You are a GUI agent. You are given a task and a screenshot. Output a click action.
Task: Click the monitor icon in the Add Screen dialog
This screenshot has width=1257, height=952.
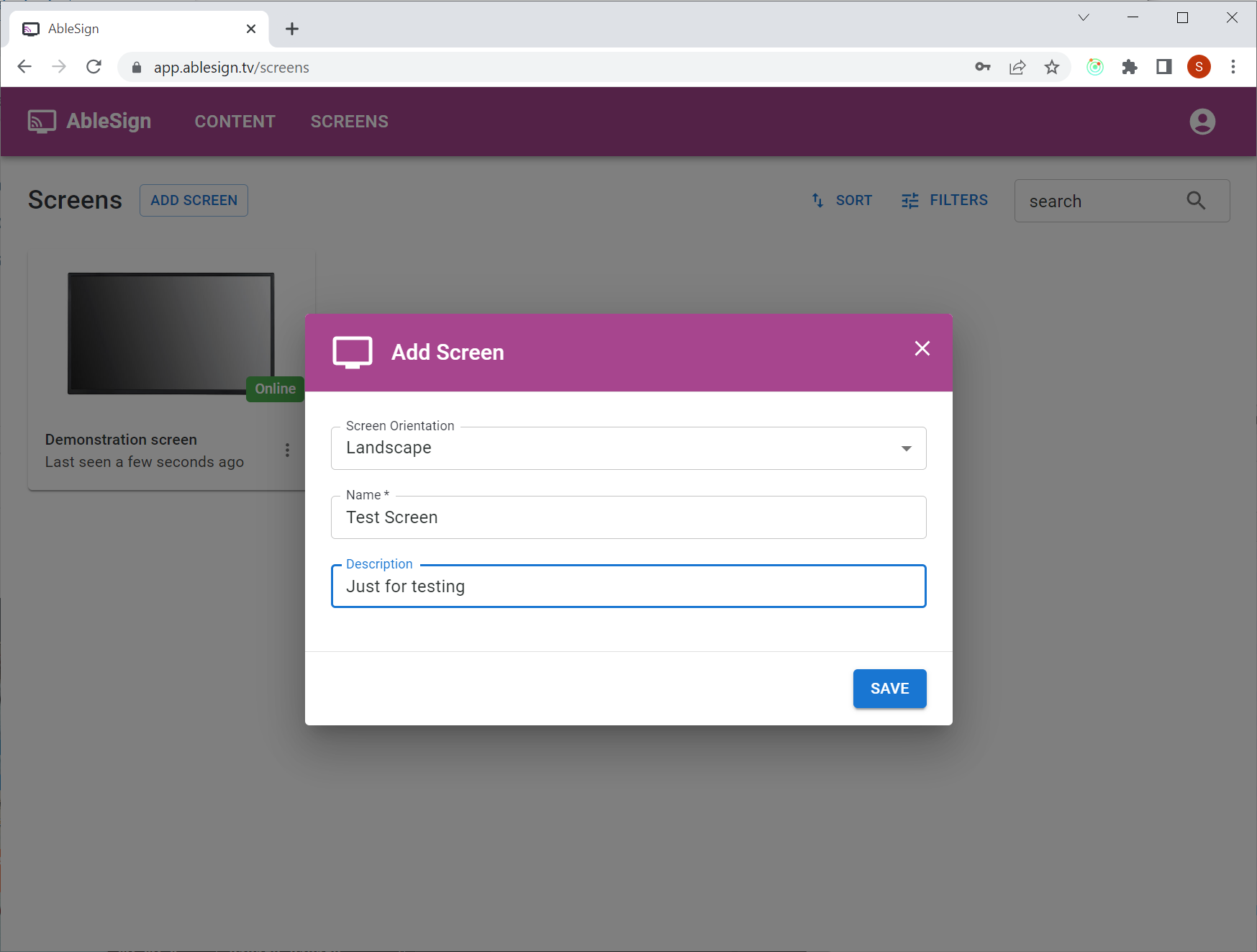(353, 352)
